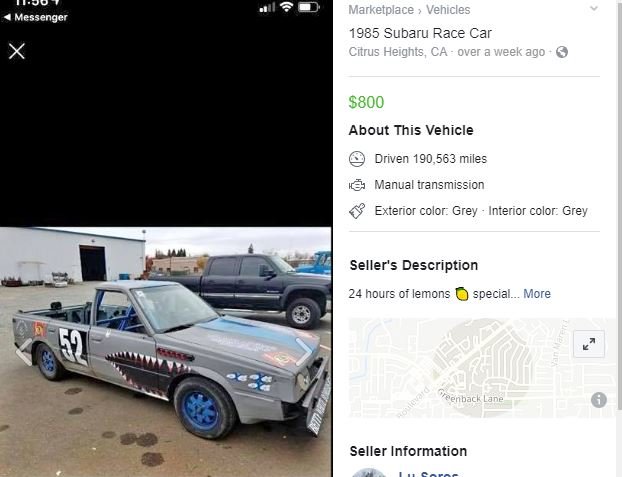Expand the map to full view

pos(589,344)
